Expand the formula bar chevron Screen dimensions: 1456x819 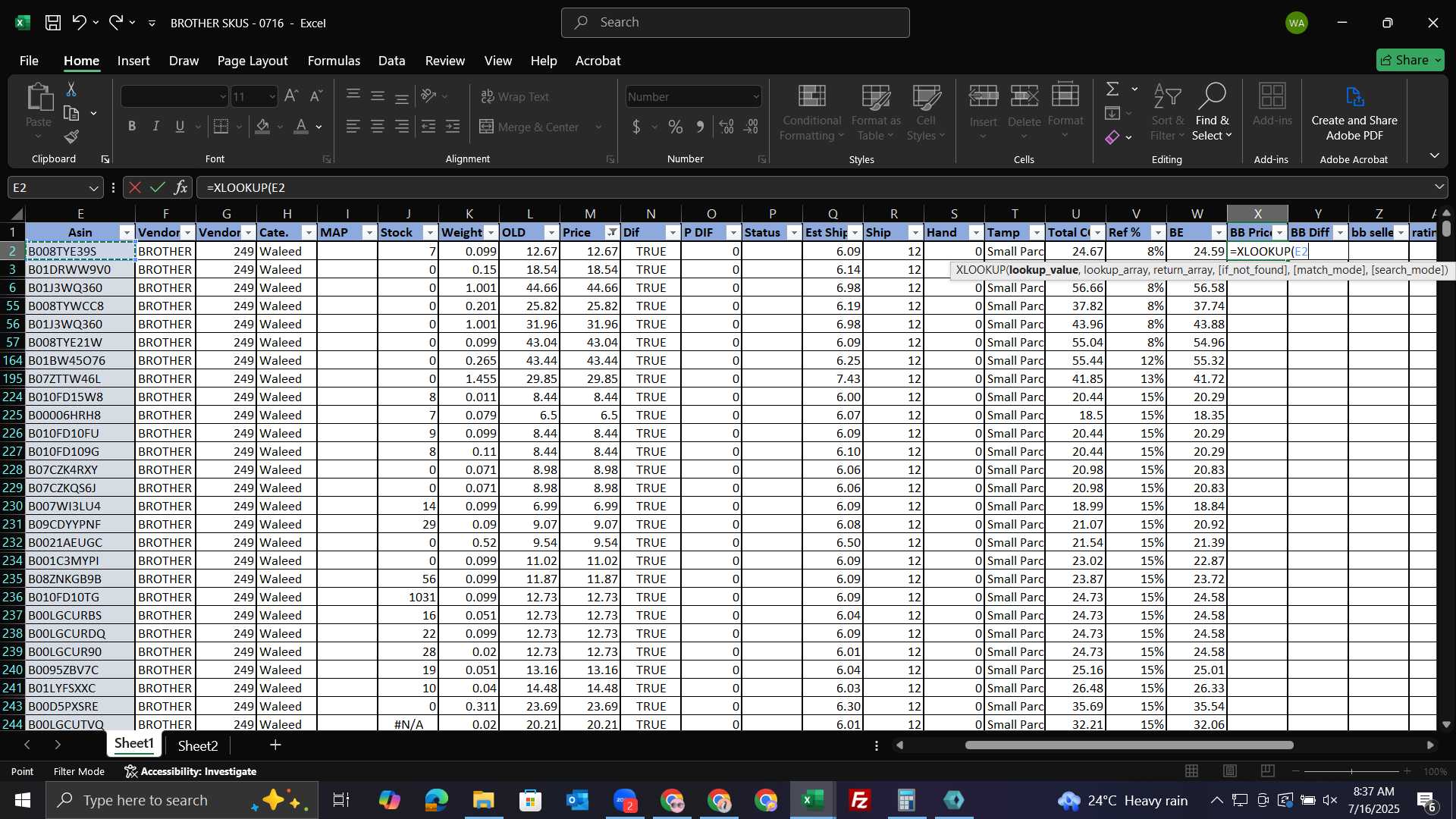1439,187
